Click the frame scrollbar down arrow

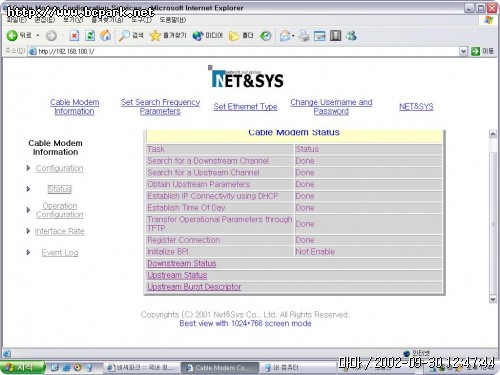click(493, 299)
